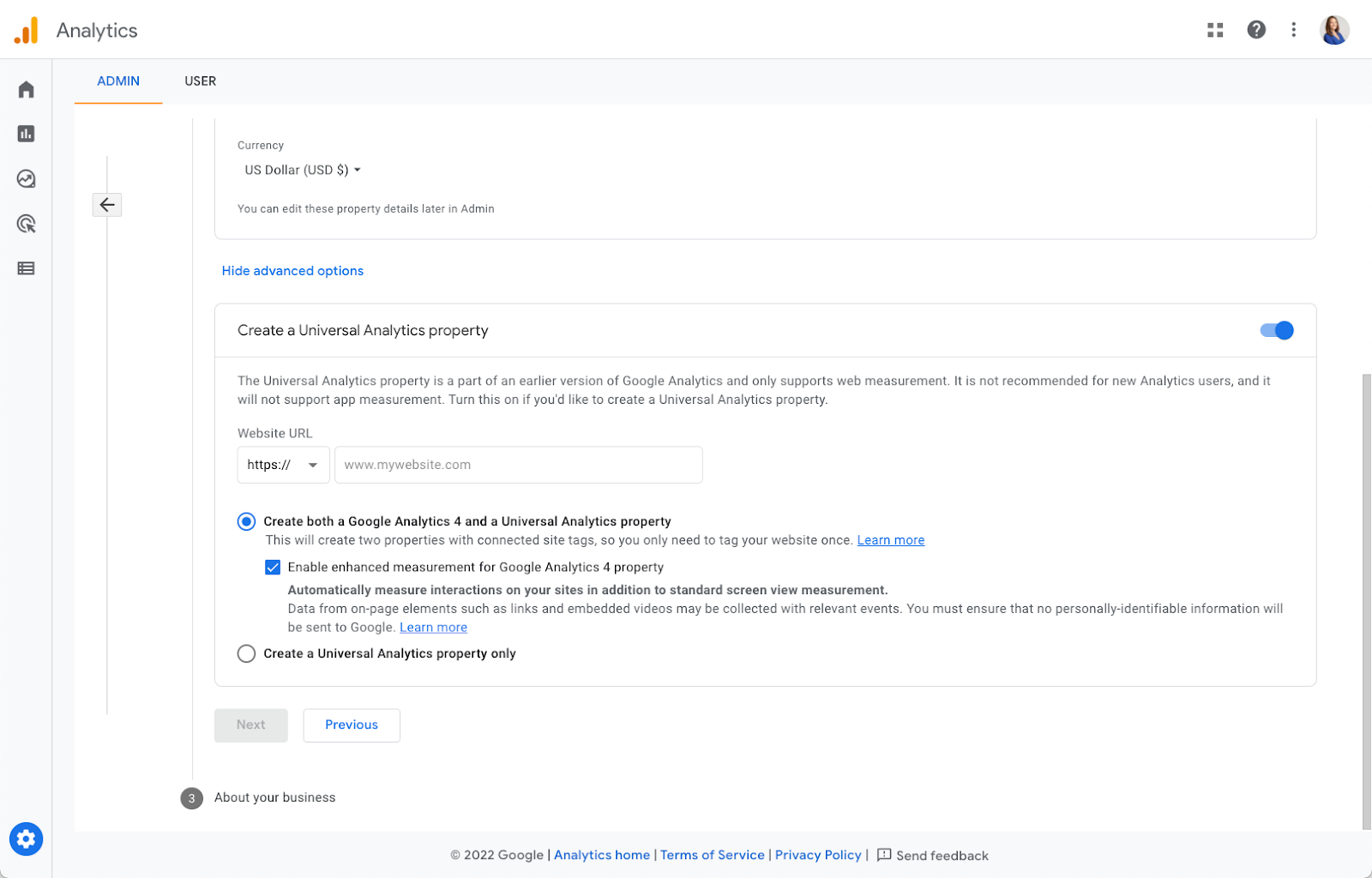Click the Admin gear icon
The image size is (1372, 878).
(27, 839)
